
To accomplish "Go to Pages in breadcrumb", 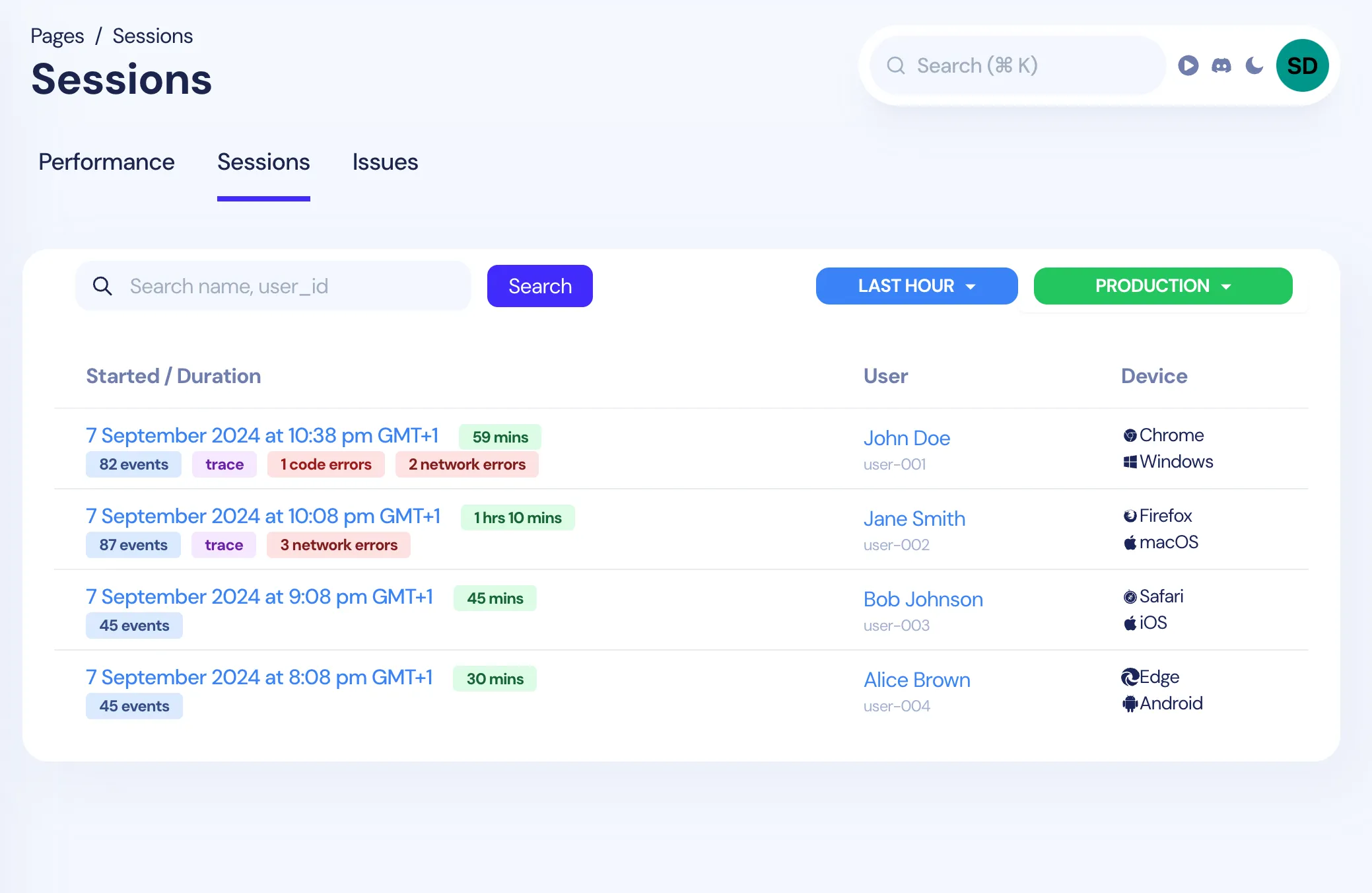I will [x=57, y=36].
